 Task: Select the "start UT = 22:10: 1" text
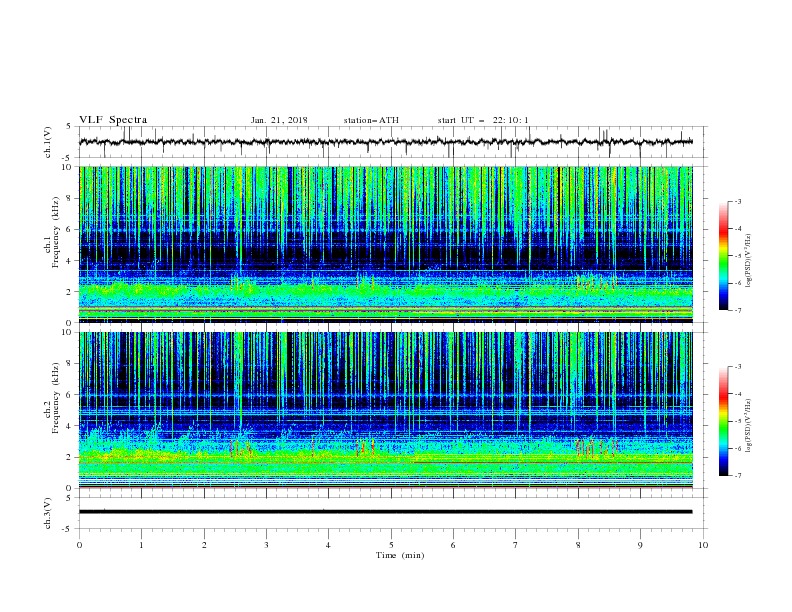click(x=483, y=120)
